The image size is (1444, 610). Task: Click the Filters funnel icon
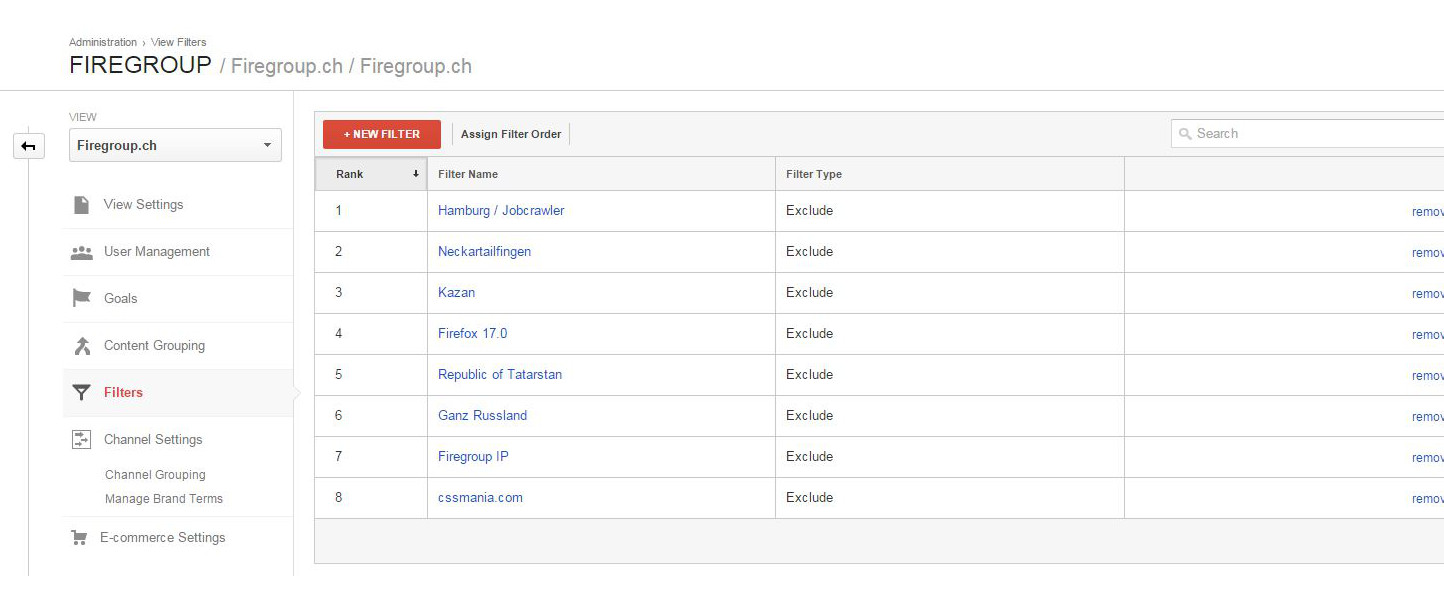(82, 392)
